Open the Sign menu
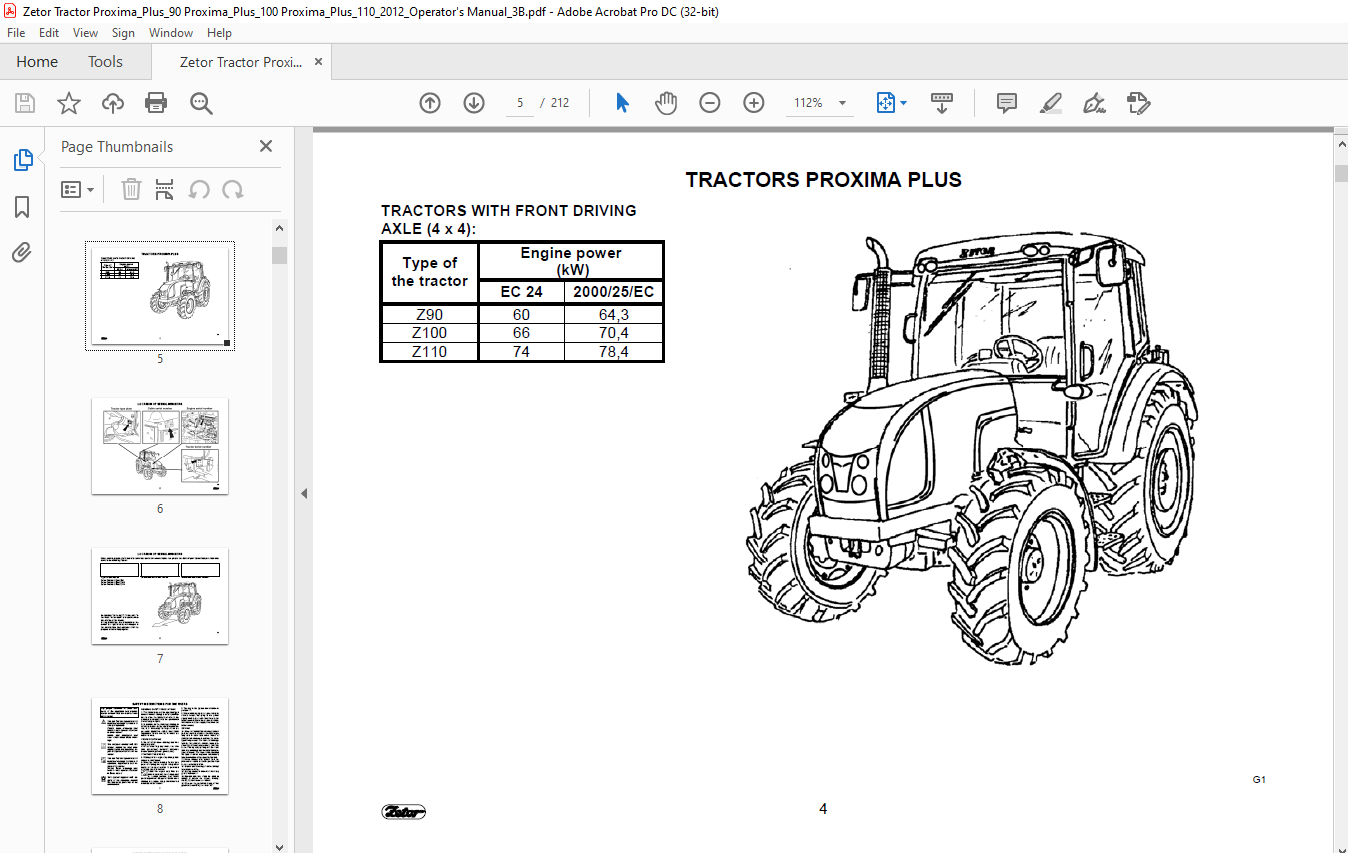Viewport: 1348px width, 853px height. pyautogui.click(x=123, y=33)
